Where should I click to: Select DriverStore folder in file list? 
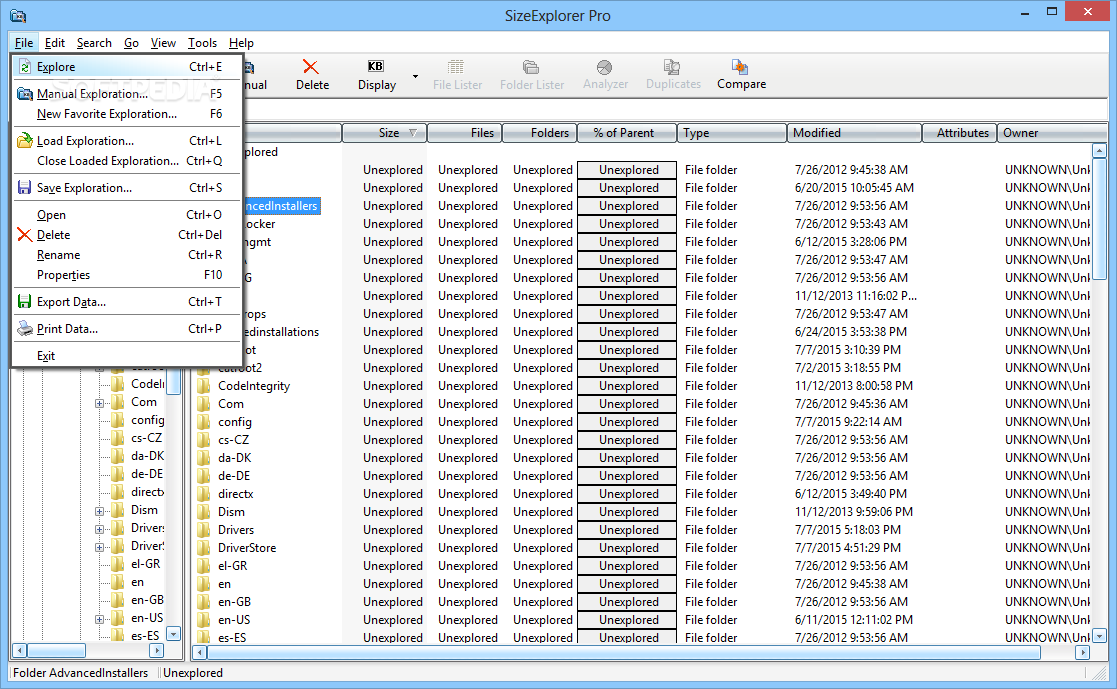click(246, 548)
